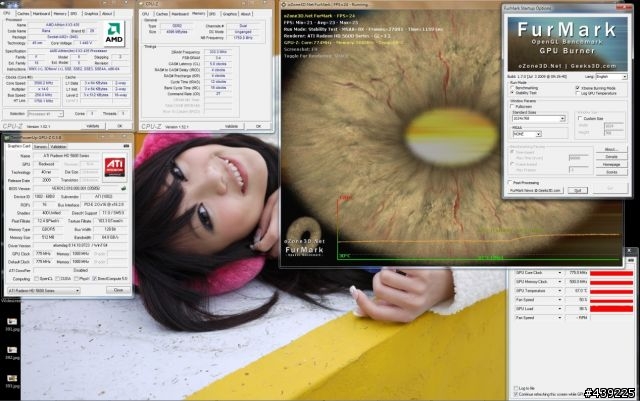Select the 003.jpg desktop icon
This screenshot has width=640, height=401.
[11, 381]
